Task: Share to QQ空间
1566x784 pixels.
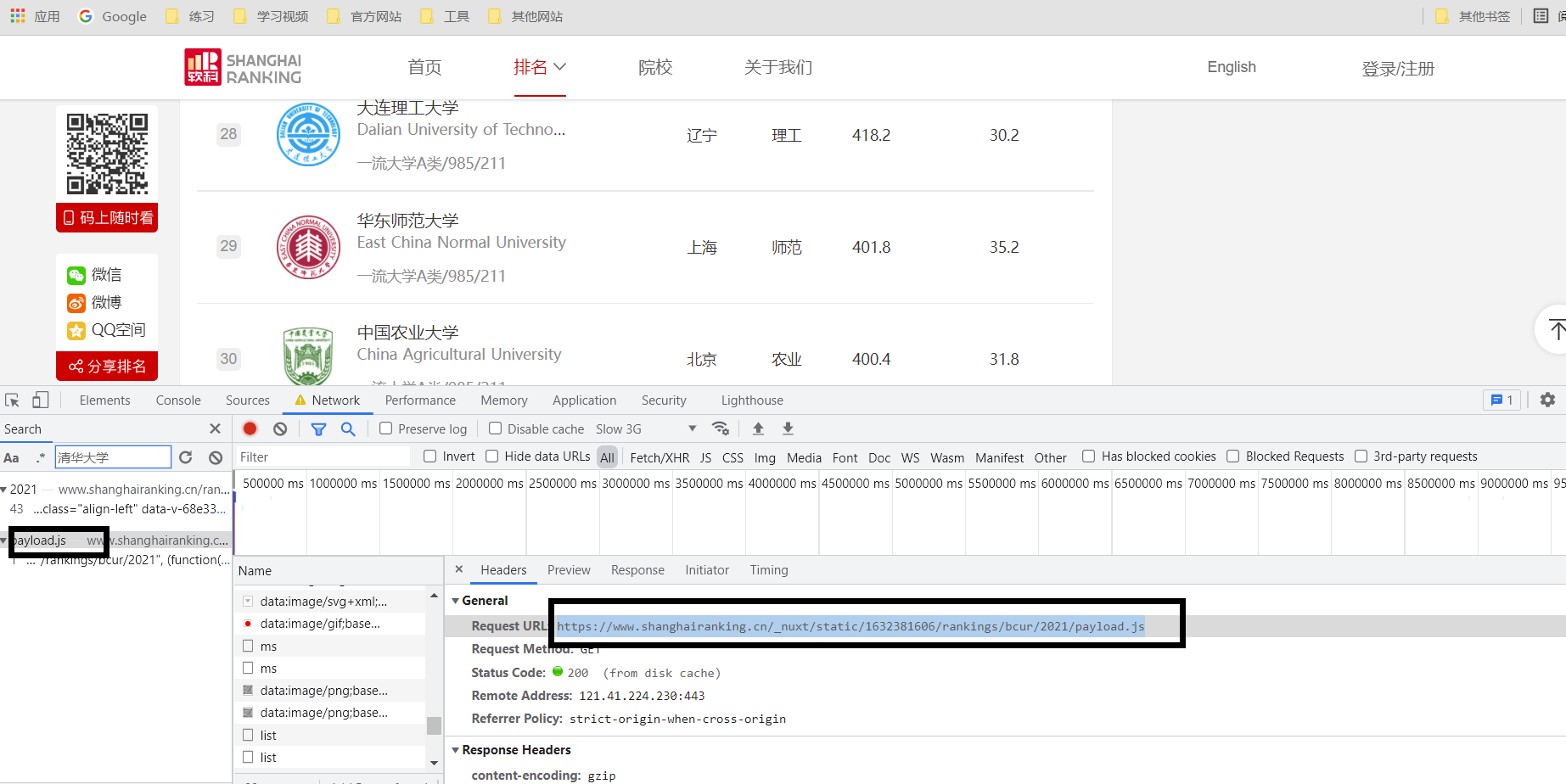Action: pyautogui.click(x=107, y=330)
